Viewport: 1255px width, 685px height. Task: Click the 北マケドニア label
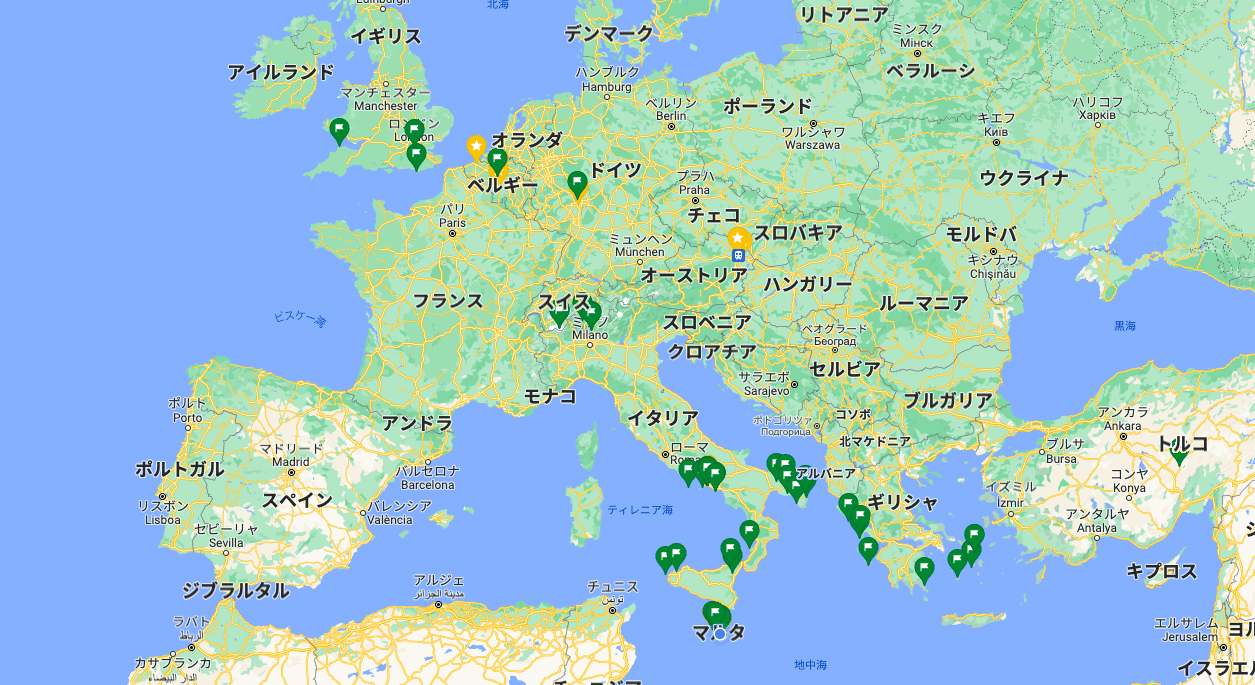(x=875, y=441)
